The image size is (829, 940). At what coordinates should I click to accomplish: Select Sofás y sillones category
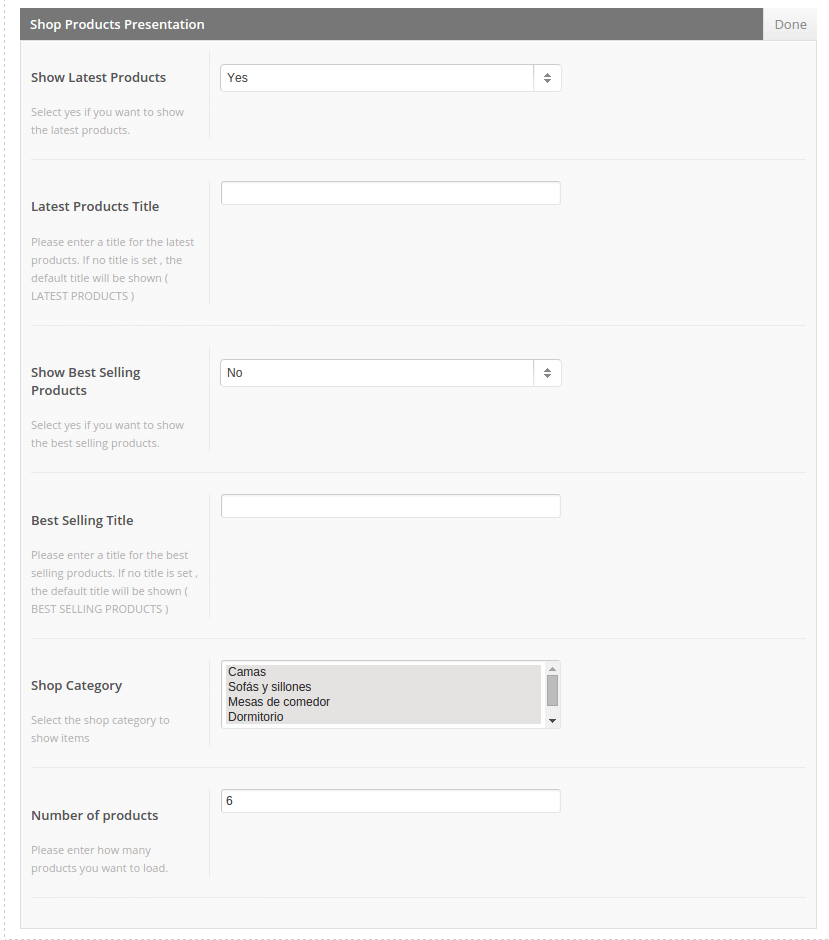384,687
